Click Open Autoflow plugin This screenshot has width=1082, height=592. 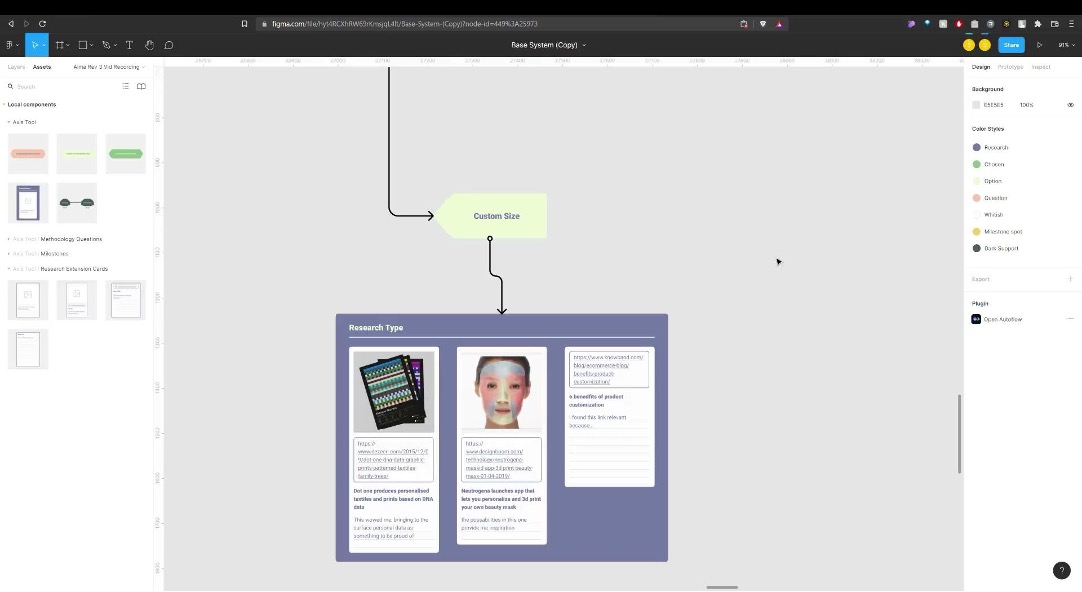click(x=997, y=319)
